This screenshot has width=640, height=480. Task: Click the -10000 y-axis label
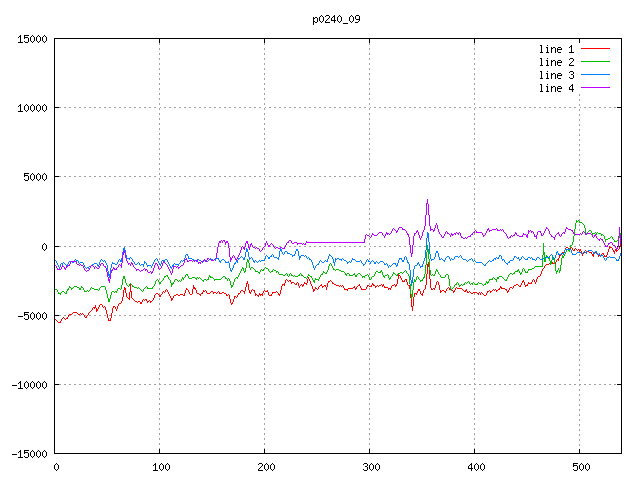[x=29, y=384]
